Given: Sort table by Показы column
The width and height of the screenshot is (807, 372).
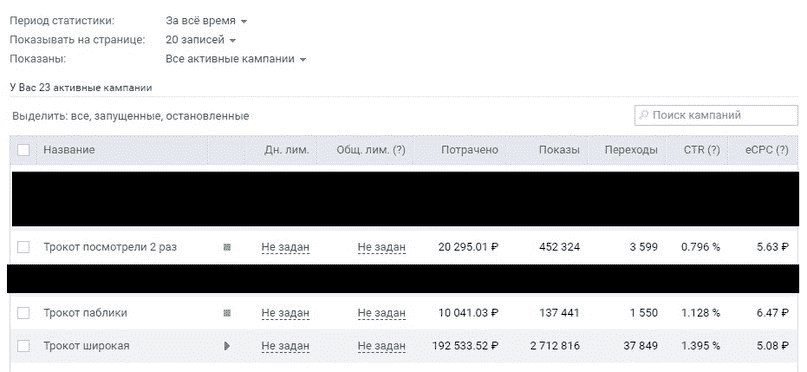Looking at the screenshot, I should coord(559,150).
